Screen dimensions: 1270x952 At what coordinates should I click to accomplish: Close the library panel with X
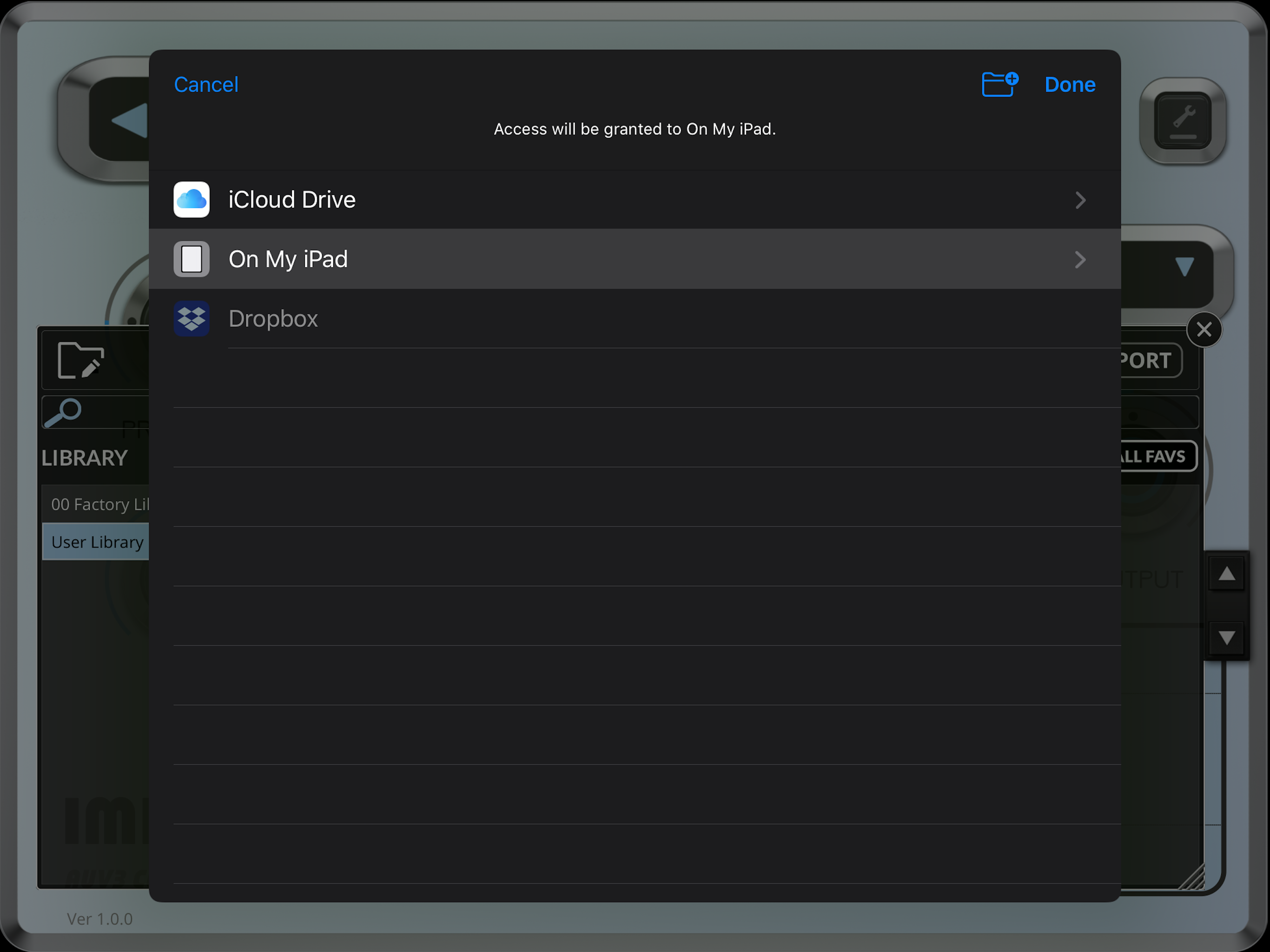click(x=1204, y=330)
